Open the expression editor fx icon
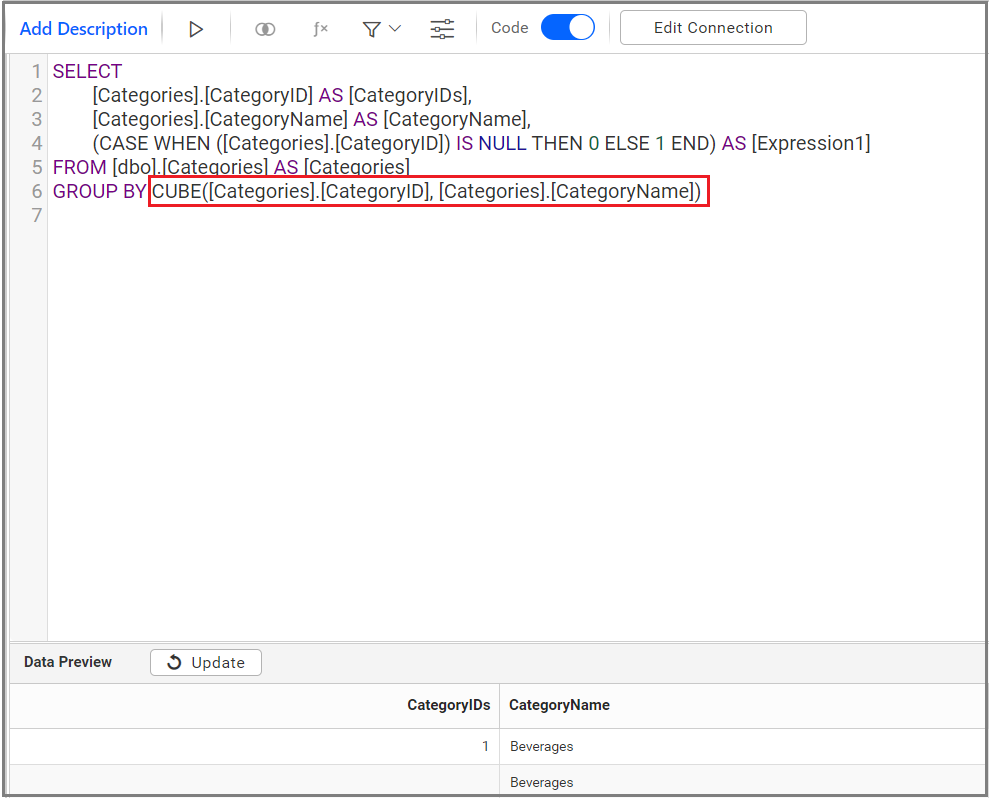Screen dimensions: 989x798 point(320,28)
